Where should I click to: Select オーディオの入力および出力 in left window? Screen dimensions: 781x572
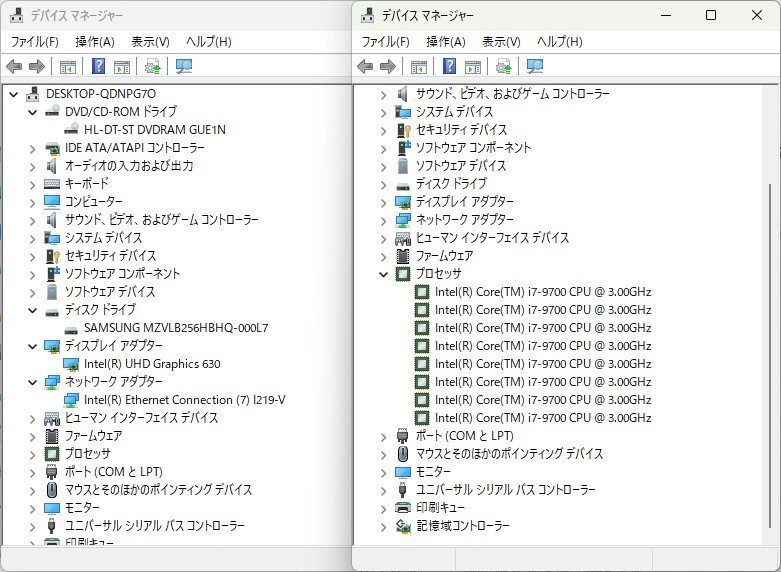[x=129, y=165]
